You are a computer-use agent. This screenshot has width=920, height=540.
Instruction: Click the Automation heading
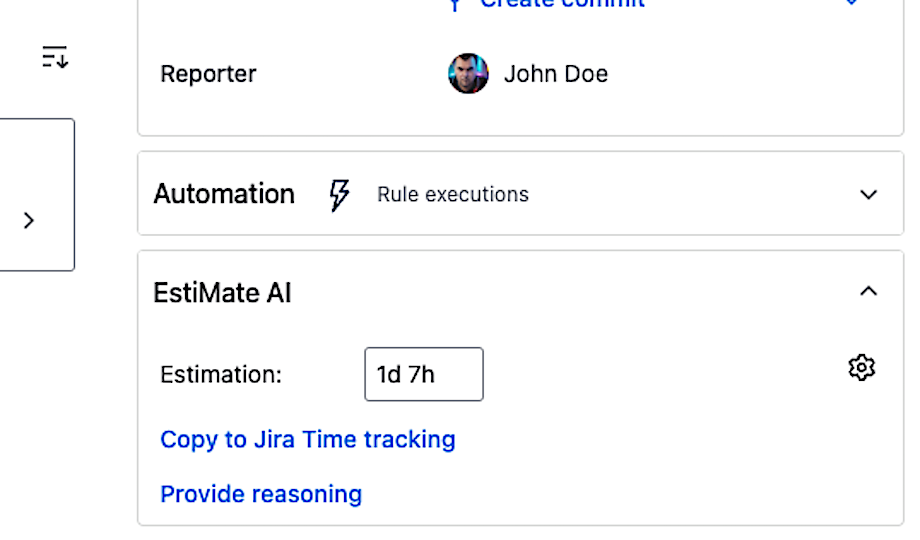coord(224,194)
